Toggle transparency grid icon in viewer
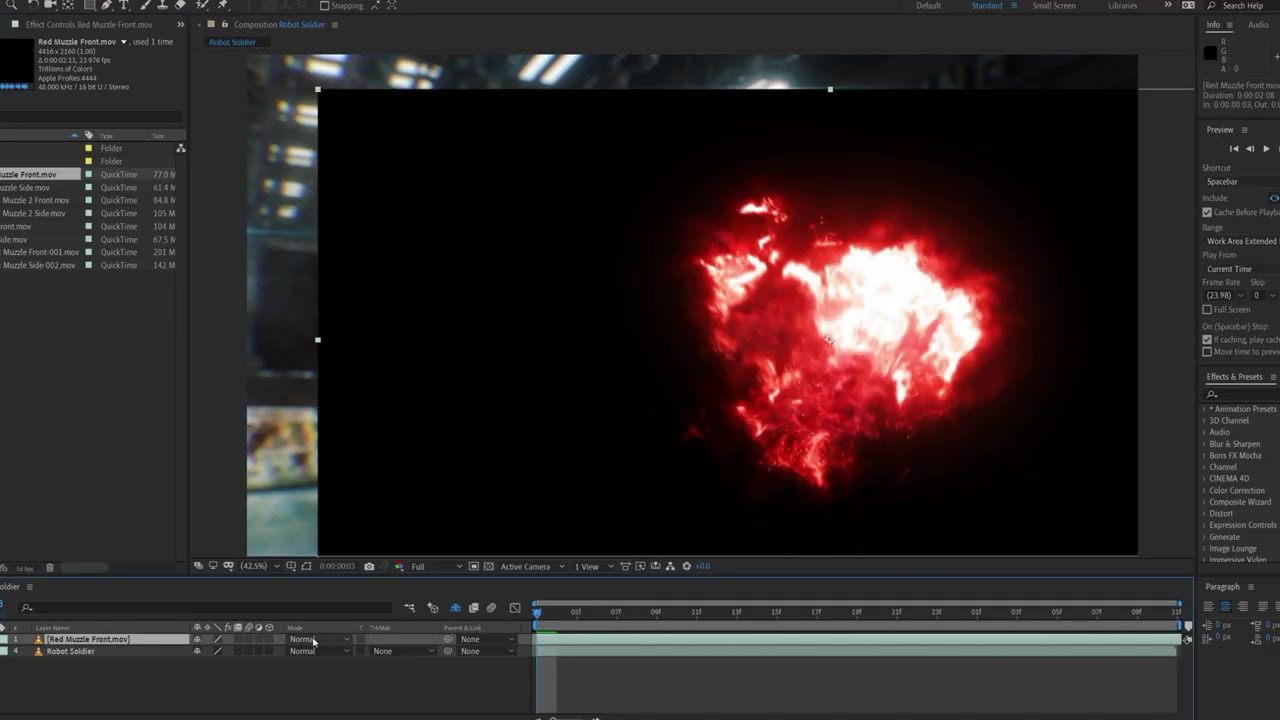1280x720 pixels. click(x=488, y=566)
